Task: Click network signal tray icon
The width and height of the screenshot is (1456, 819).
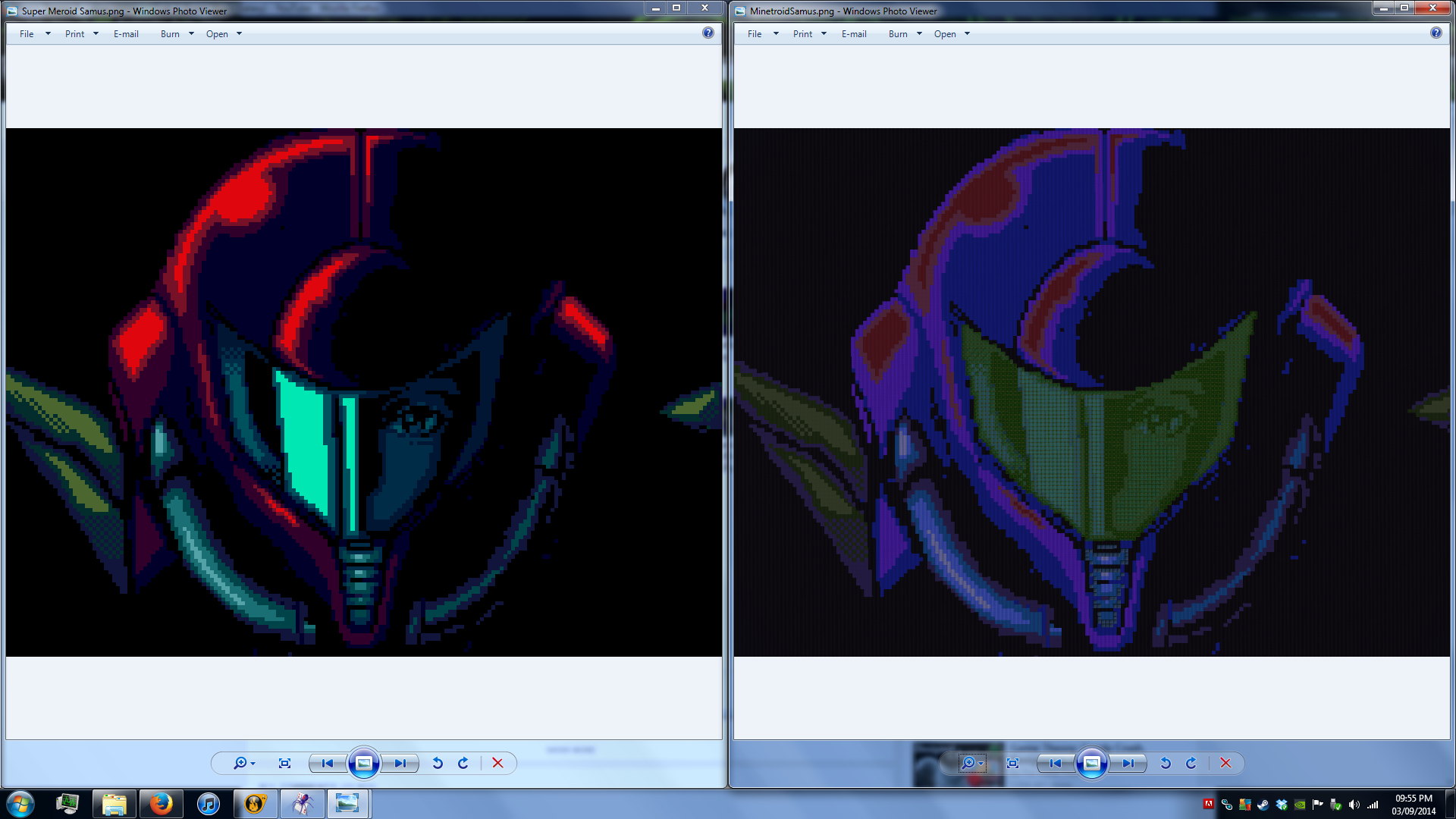Action: [1373, 805]
